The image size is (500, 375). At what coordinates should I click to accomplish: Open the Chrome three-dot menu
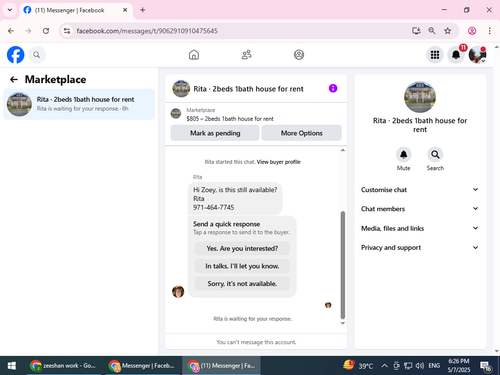point(489,31)
